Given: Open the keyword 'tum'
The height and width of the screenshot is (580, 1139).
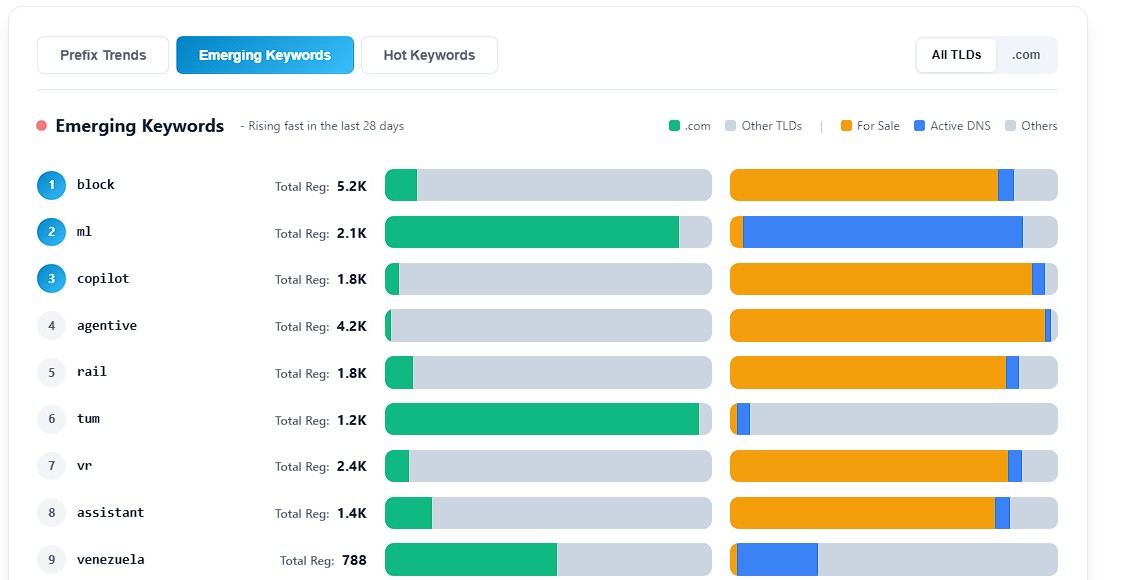Looking at the screenshot, I should 89,419.
